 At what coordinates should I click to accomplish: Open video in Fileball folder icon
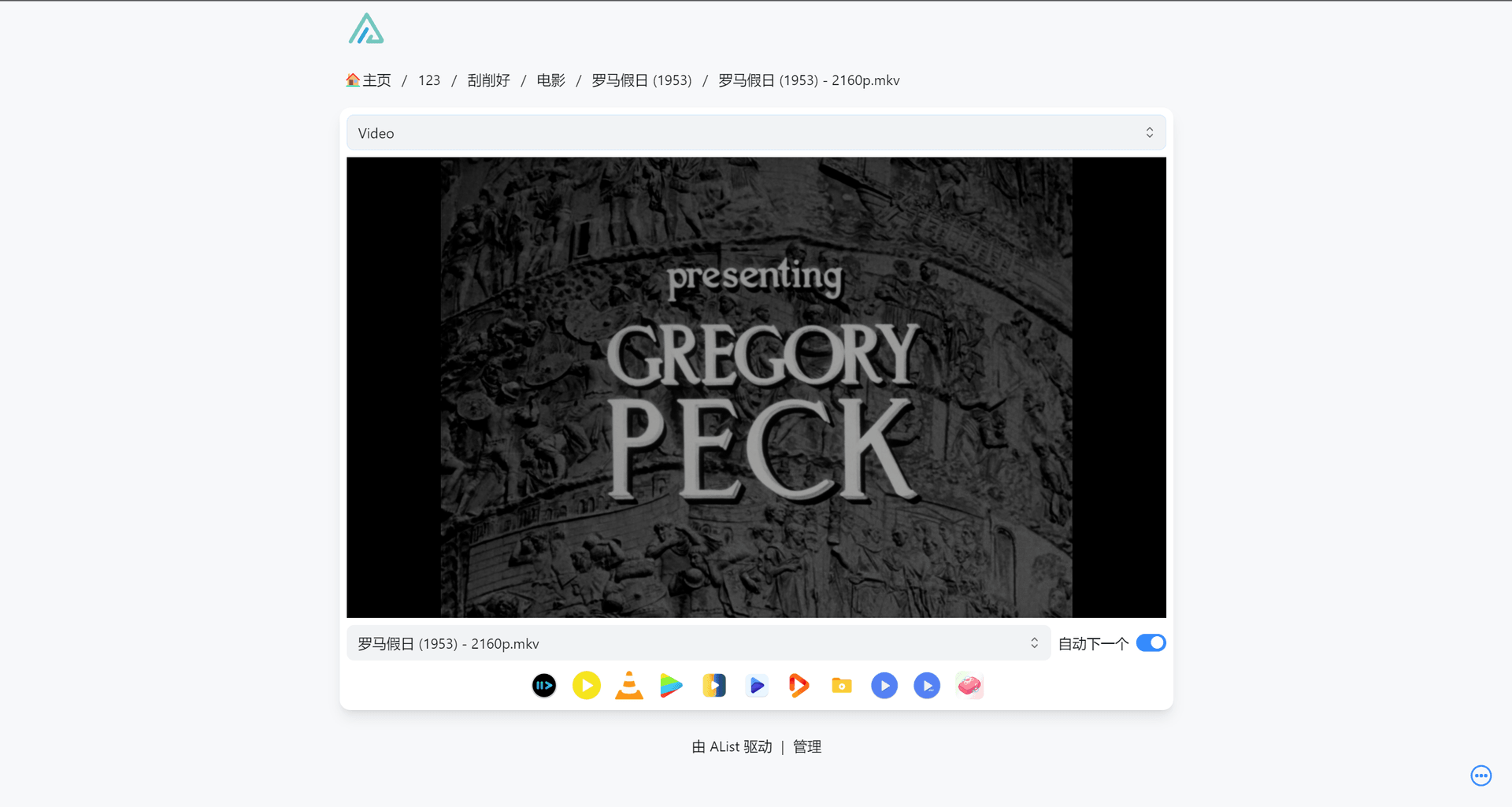[842, 686]
